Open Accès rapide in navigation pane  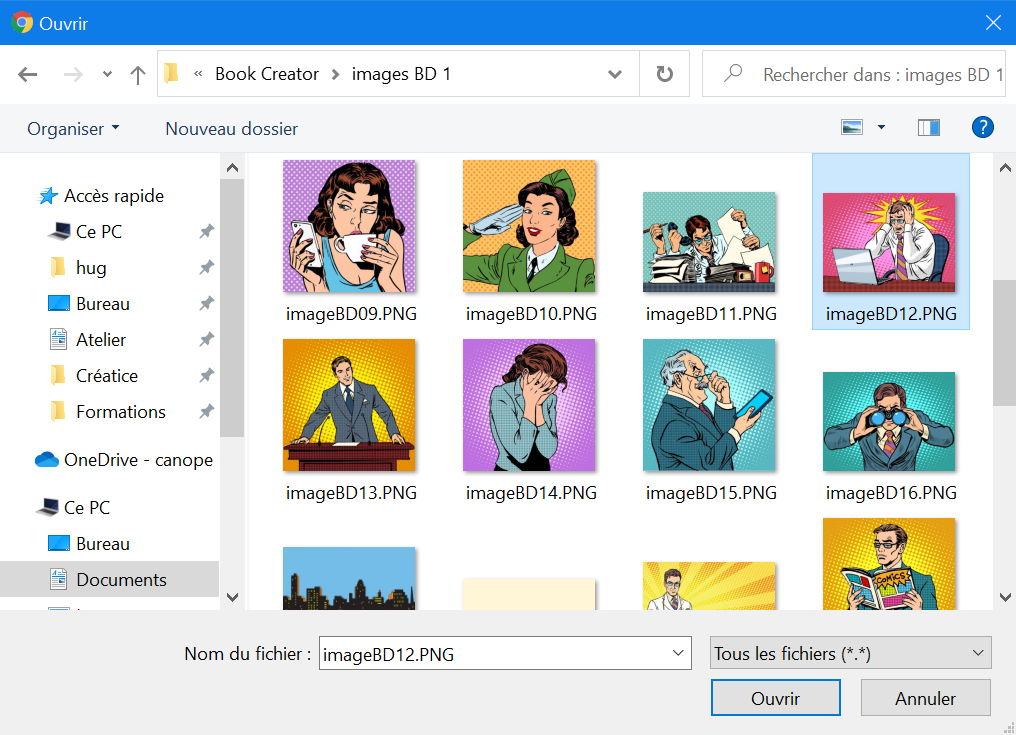pyautogui.click(x=113, y=196)
